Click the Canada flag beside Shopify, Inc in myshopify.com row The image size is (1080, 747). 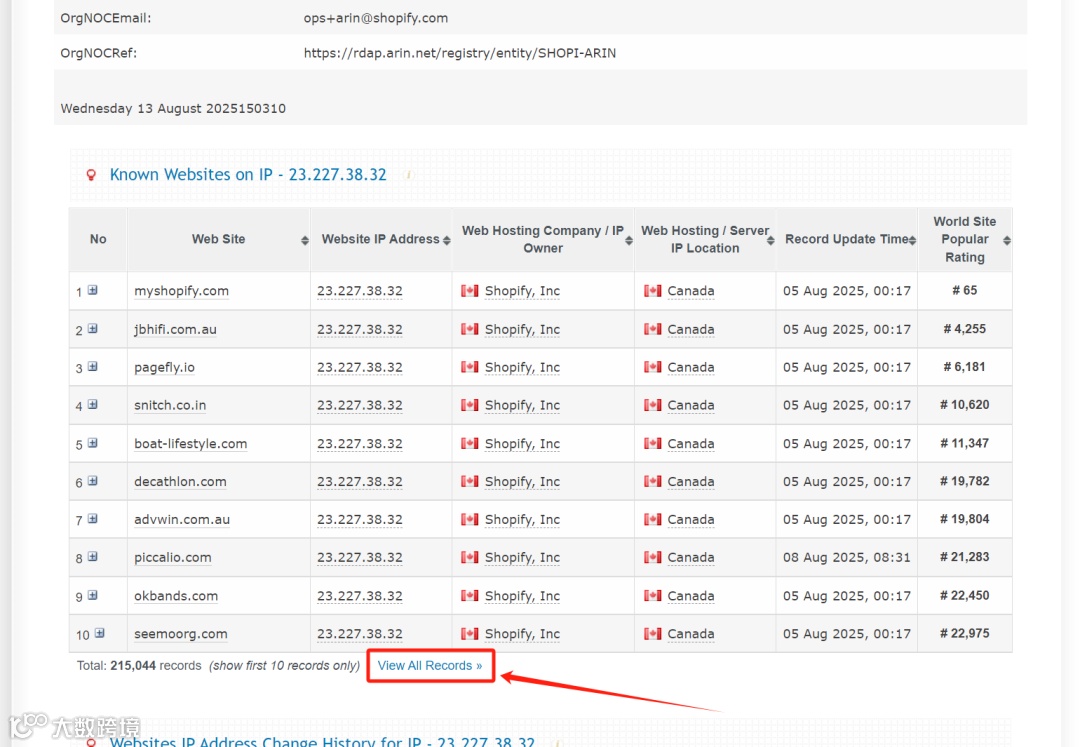(470, 291)
